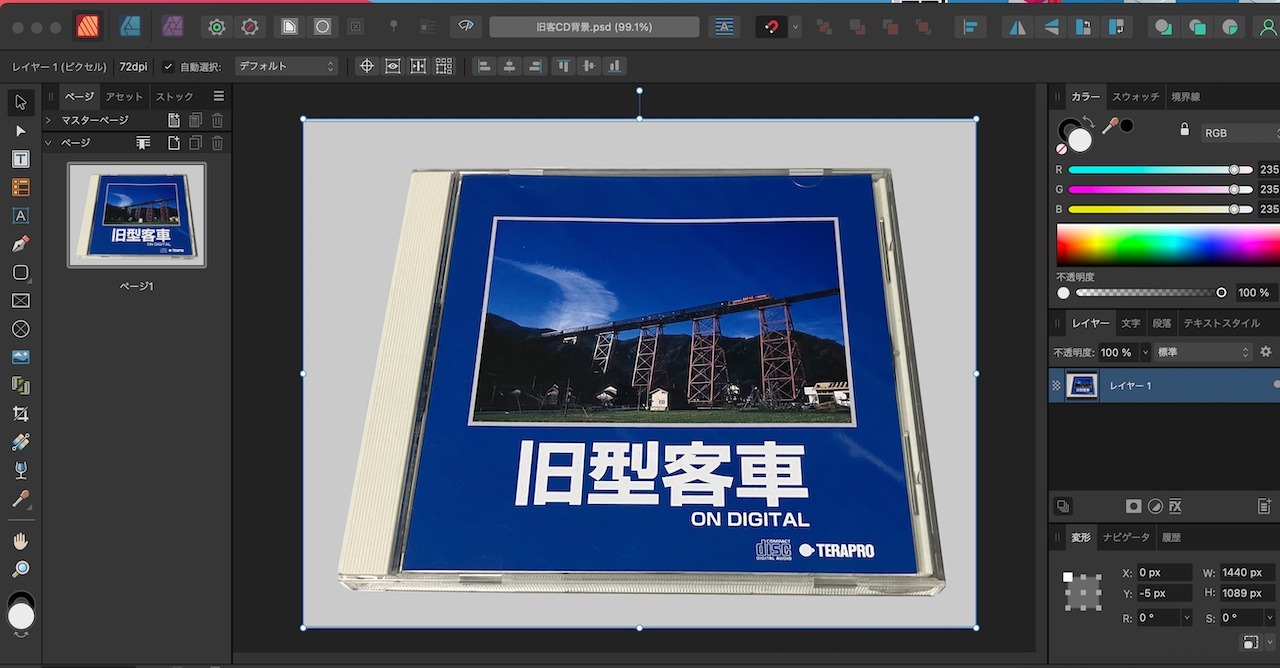Toggle the color panel lock icon
The image size is (1280, 668).
coord(1184,130)
